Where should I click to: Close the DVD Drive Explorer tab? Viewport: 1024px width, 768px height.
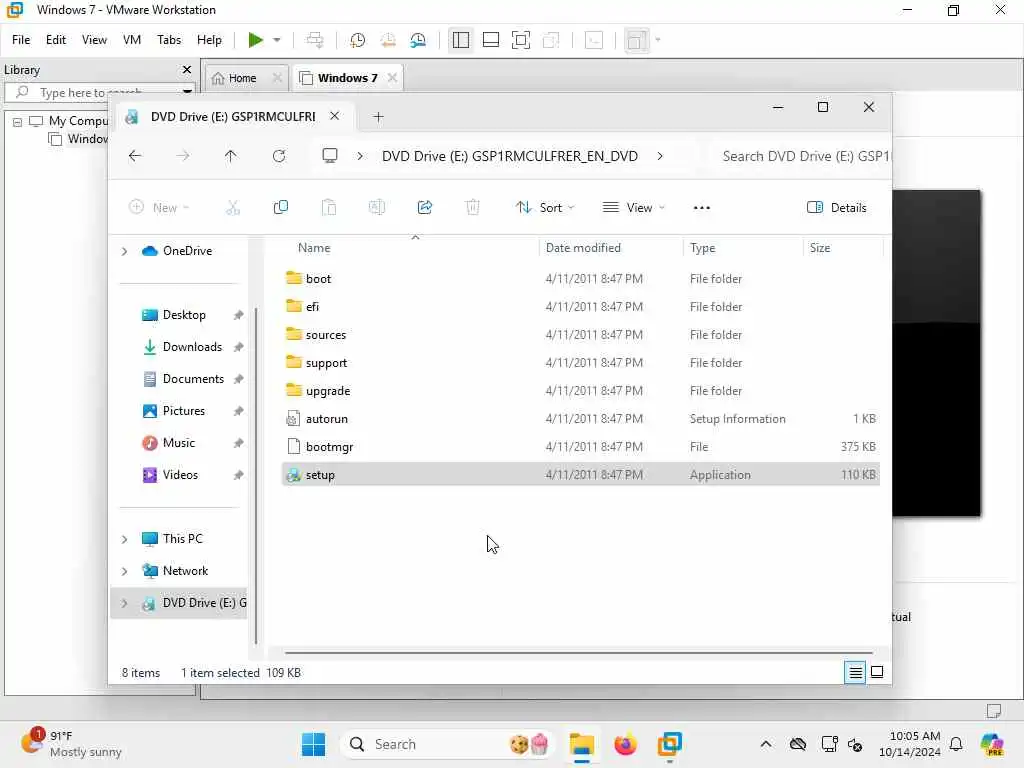click(334, 116)
